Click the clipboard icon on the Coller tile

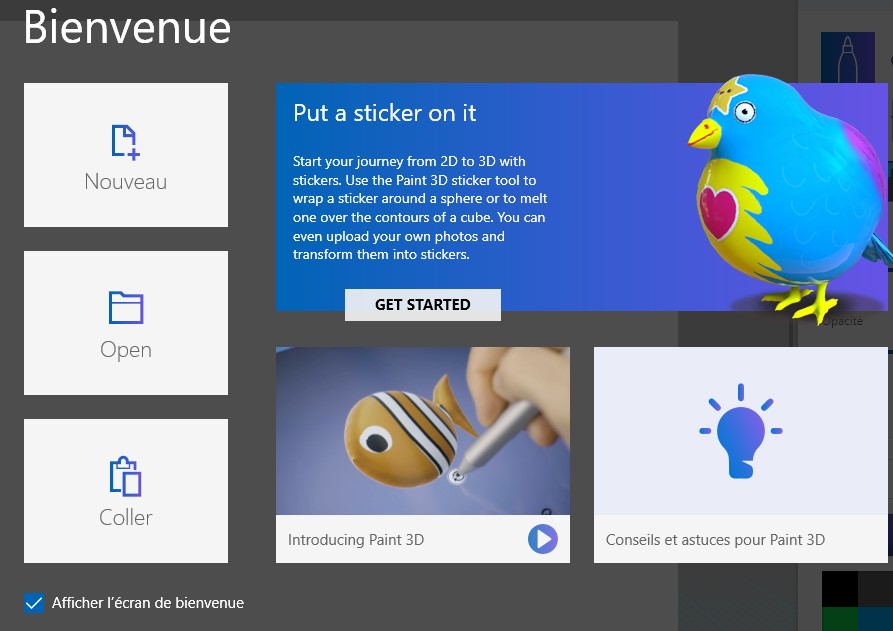pyautogui.click(x=126, y=476)
